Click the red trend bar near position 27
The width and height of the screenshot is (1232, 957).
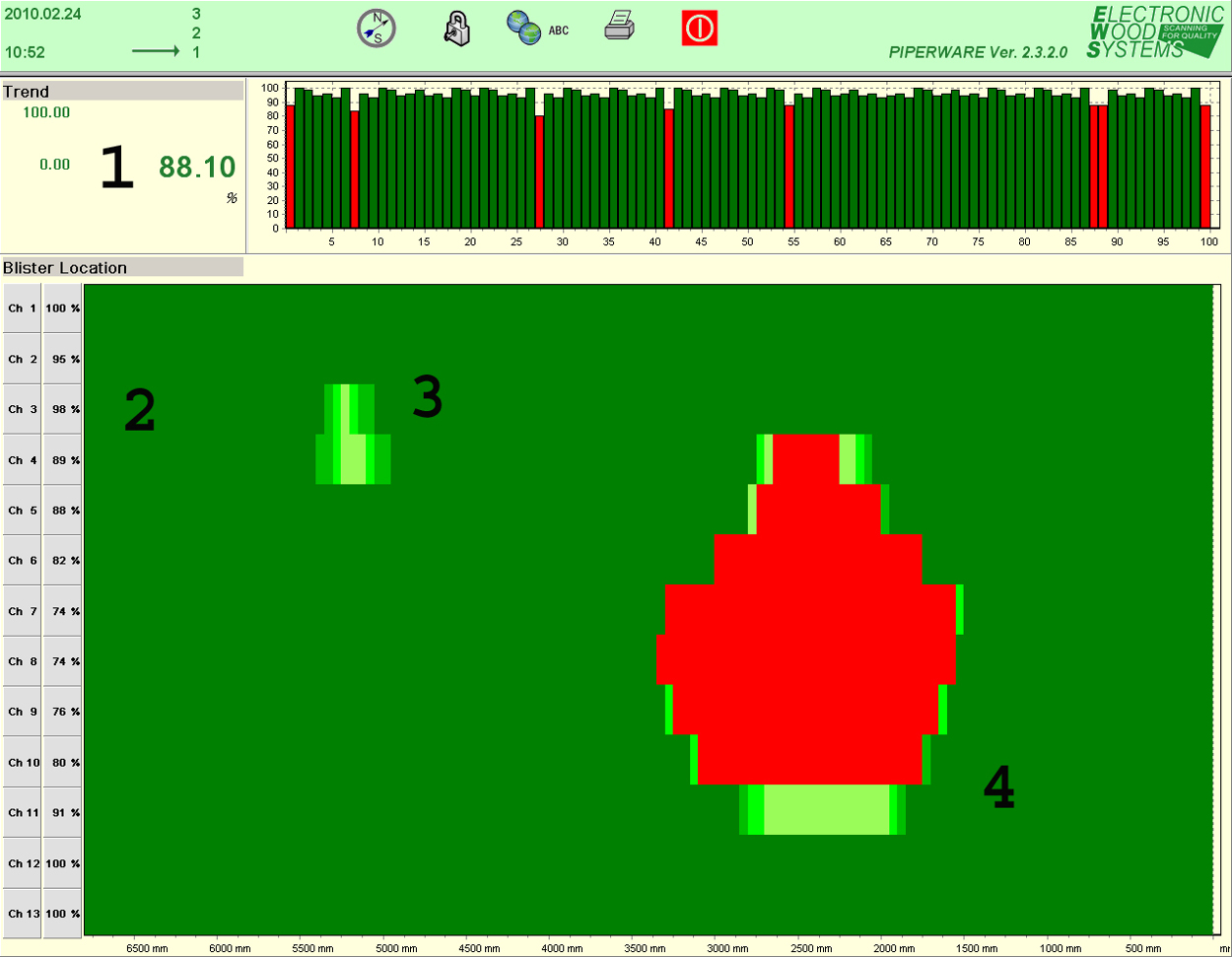tap(540, 171)
